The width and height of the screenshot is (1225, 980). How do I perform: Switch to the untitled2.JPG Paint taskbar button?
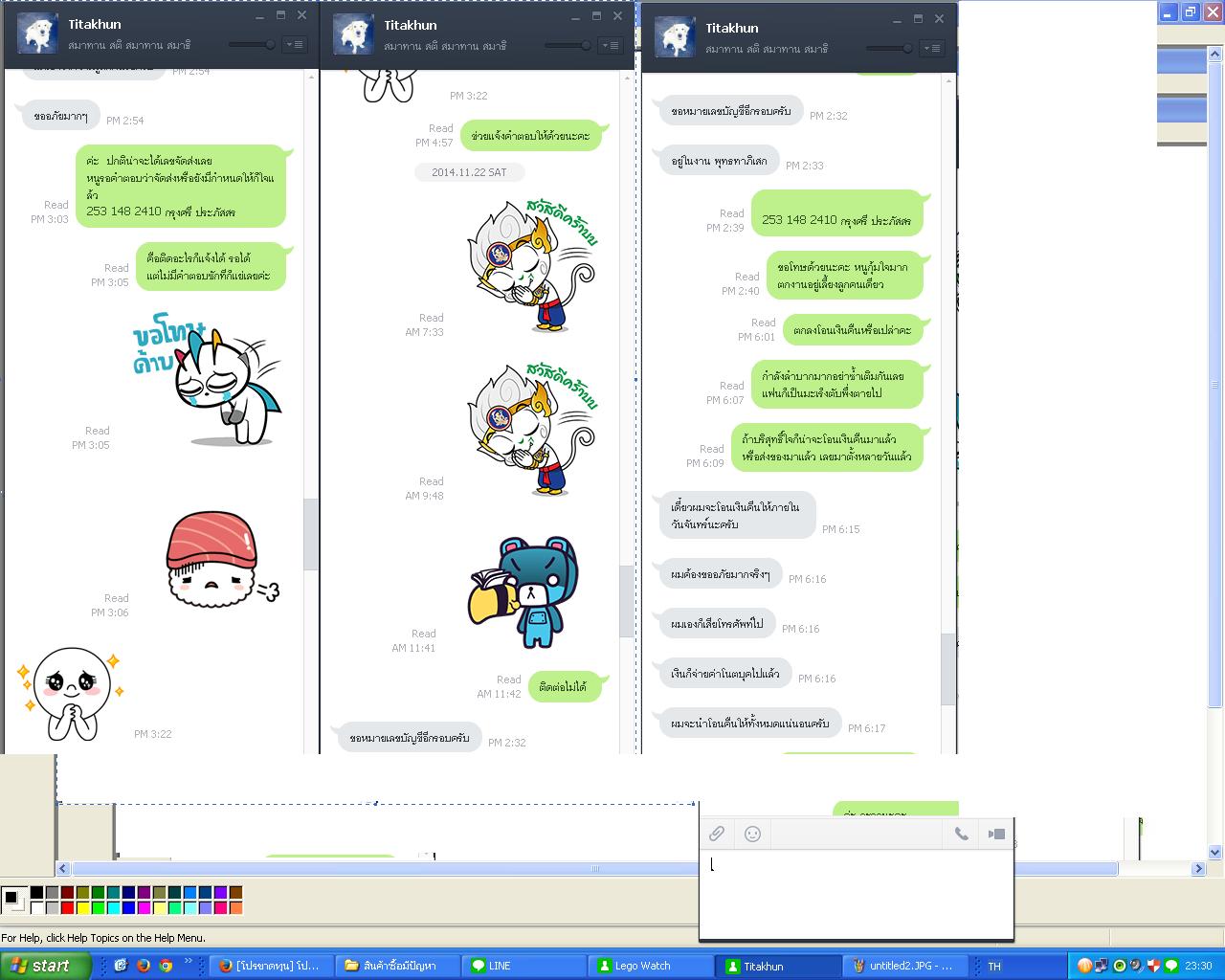coord(905,966)
